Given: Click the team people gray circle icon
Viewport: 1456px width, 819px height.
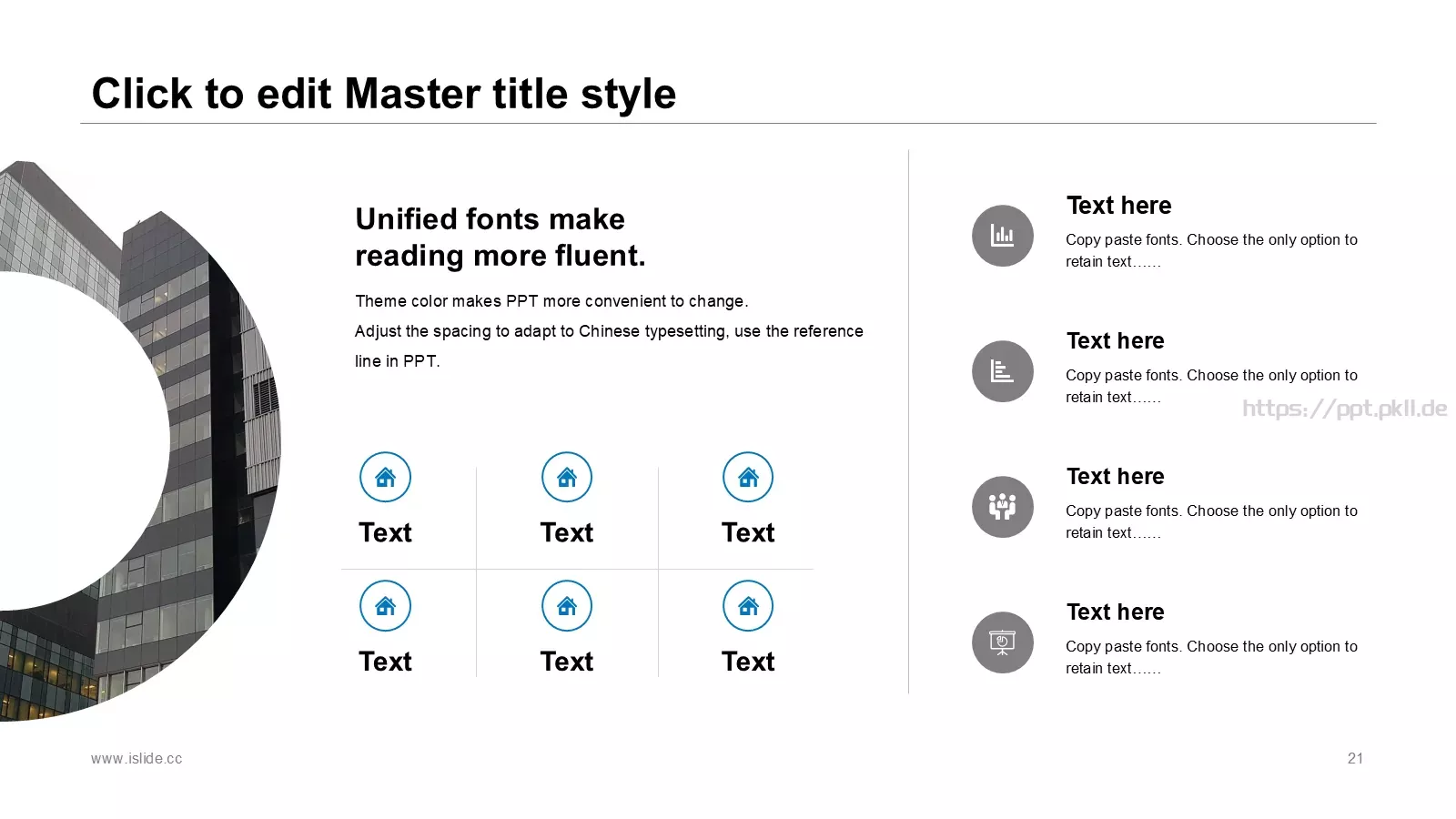Looking at the screenshot, I should click(1002, 507).
